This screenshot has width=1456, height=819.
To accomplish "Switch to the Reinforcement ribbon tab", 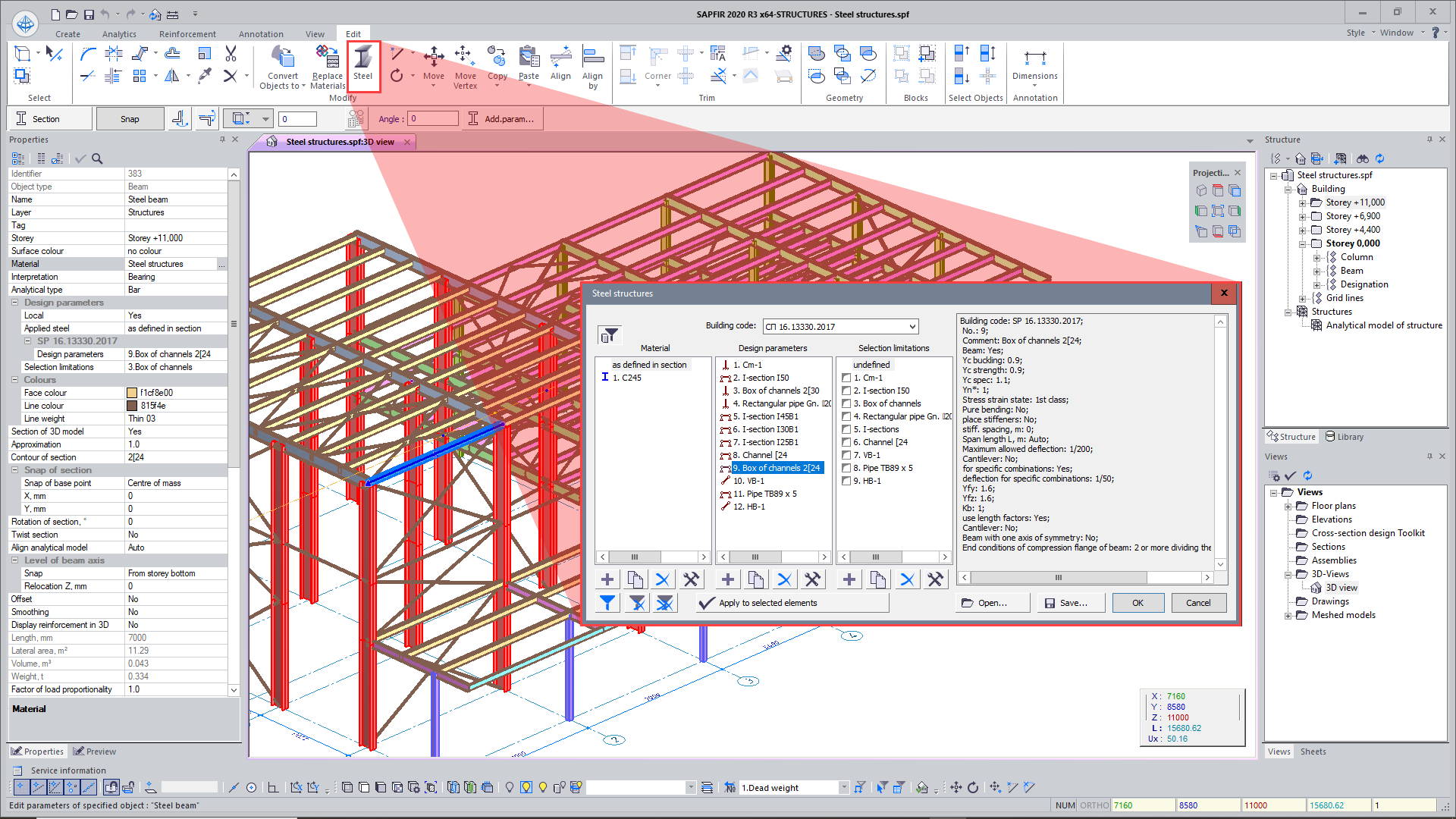I will [187, 34].
